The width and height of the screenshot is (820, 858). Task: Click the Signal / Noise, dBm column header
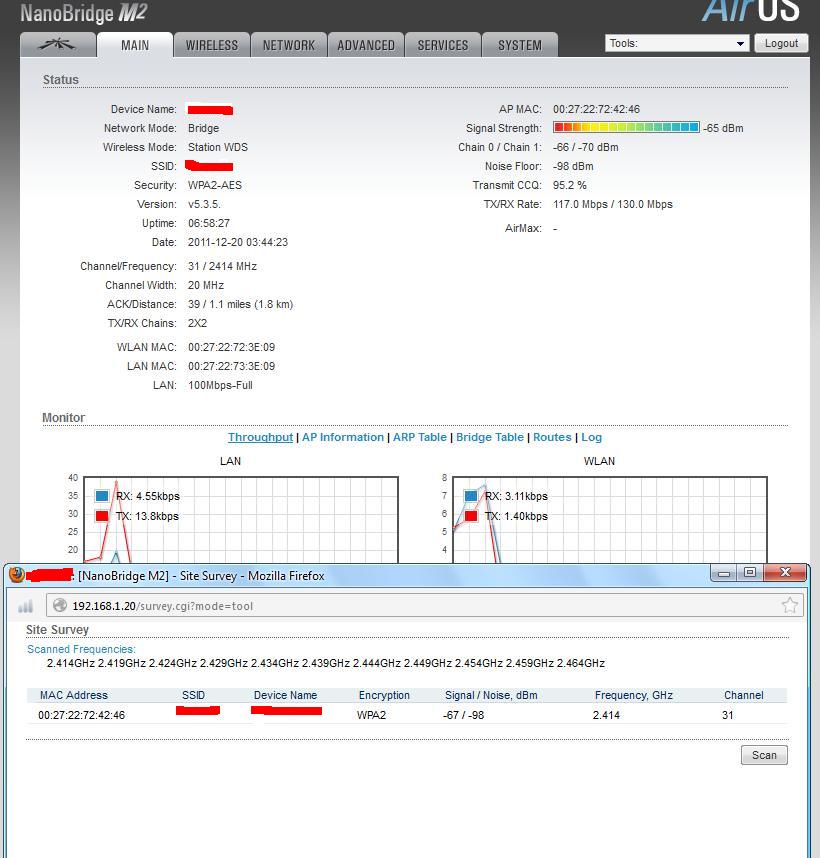(491, 695)
